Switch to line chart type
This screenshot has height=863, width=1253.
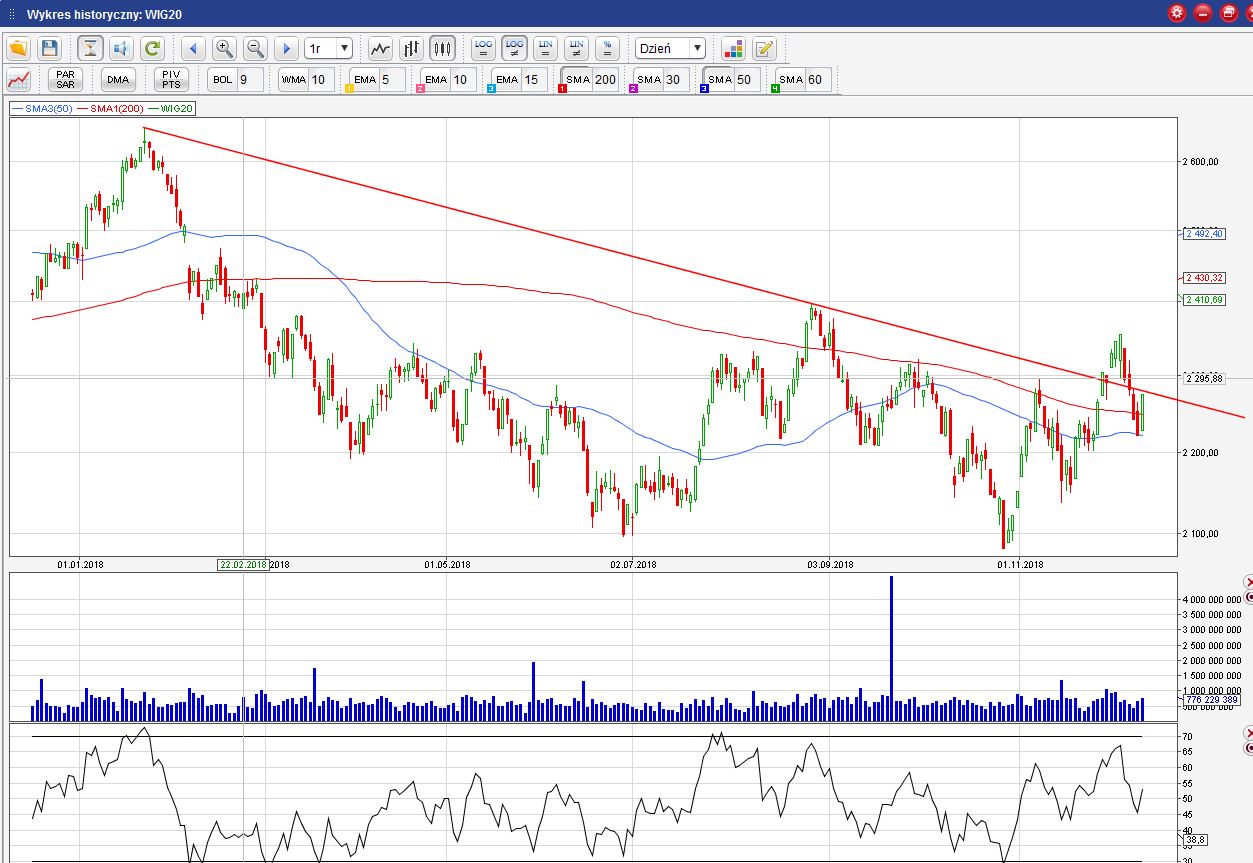[x=380, y=48]
